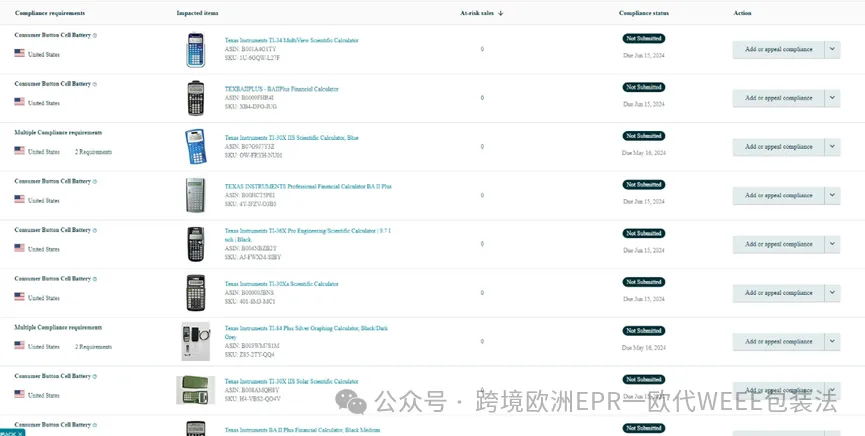Open battery info icon in TI-36X Pro row
This screenshot has width=865, height=436.
[x=95, y=230]
